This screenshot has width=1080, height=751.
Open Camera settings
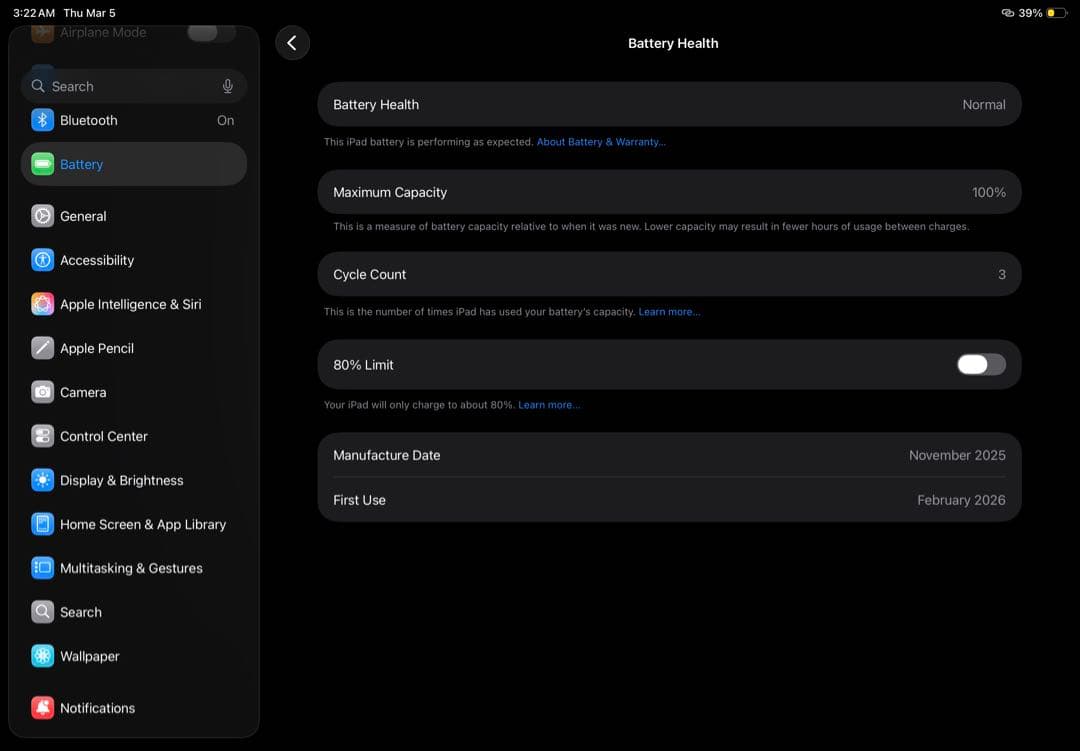134,392
